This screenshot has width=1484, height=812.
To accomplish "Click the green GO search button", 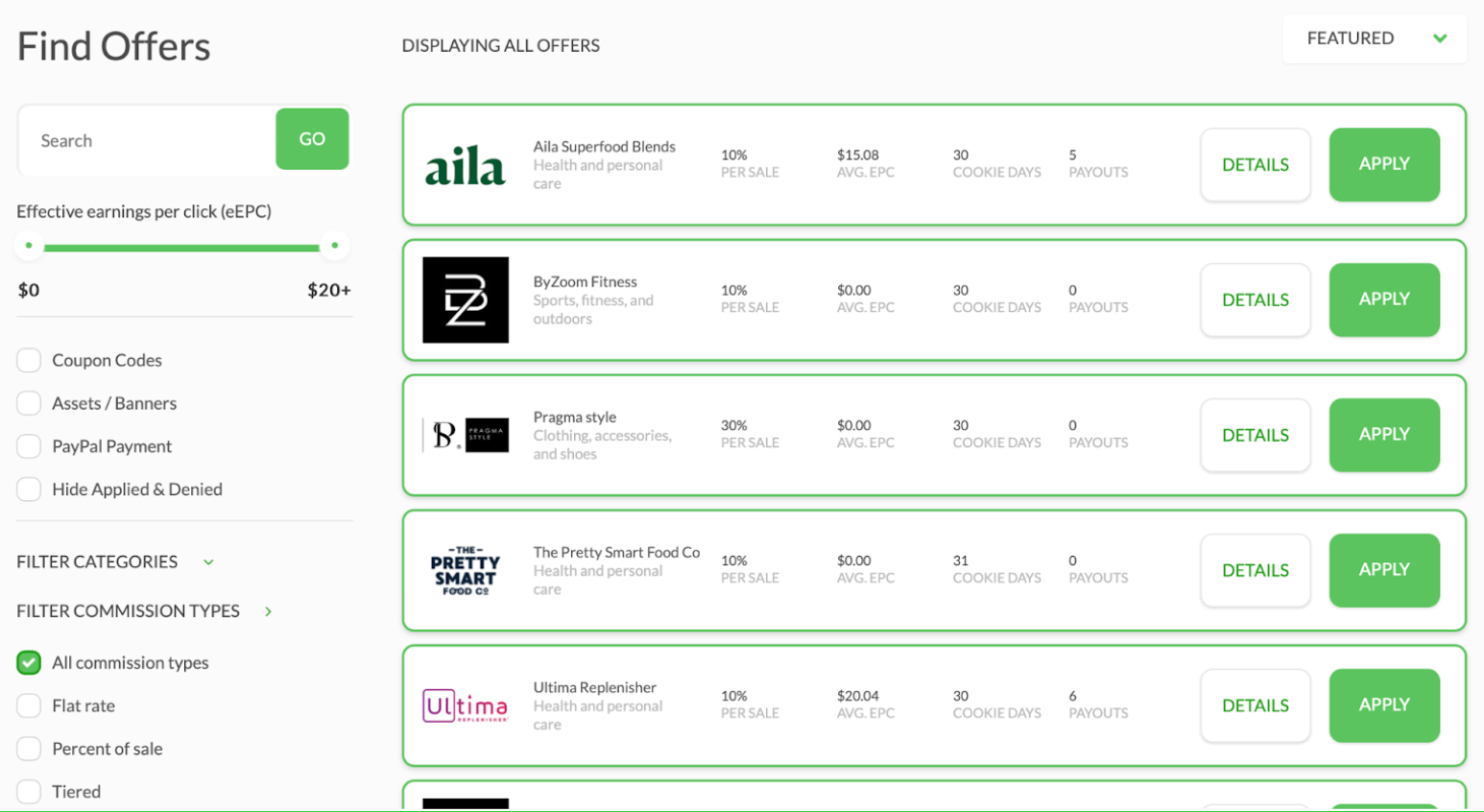I will point(312,139).
